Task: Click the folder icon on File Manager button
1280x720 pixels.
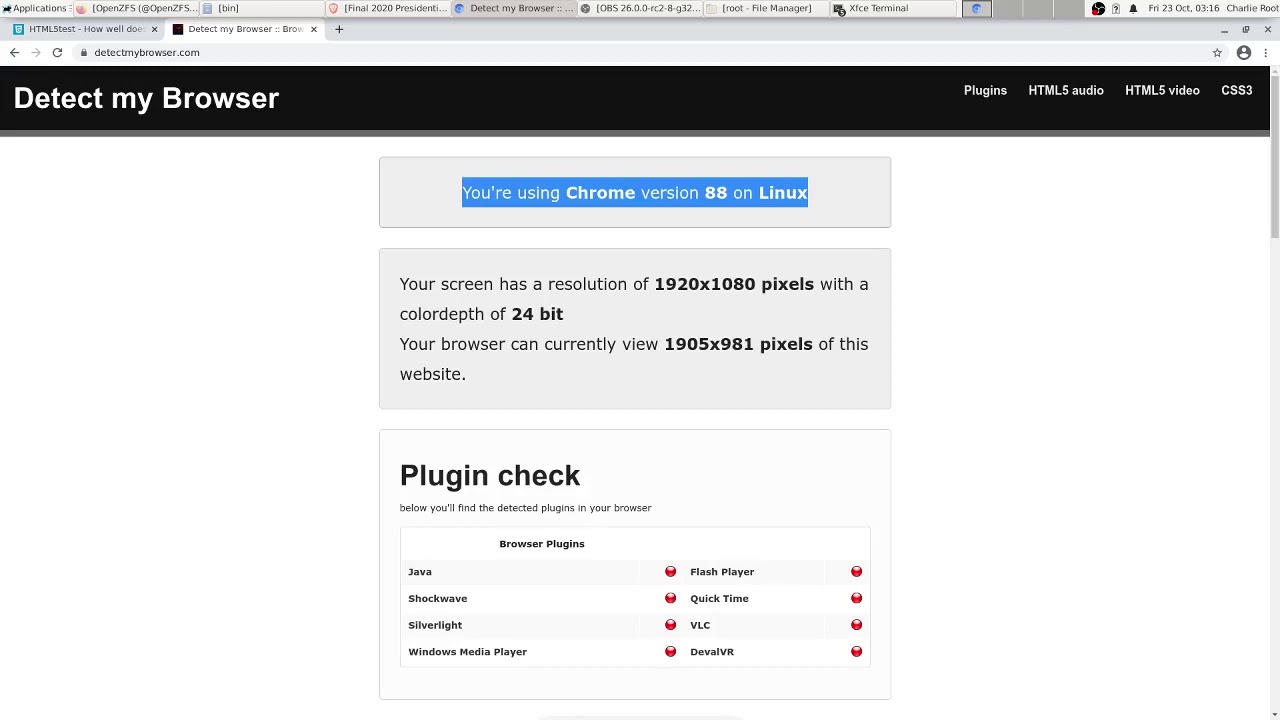Action: 712,8
